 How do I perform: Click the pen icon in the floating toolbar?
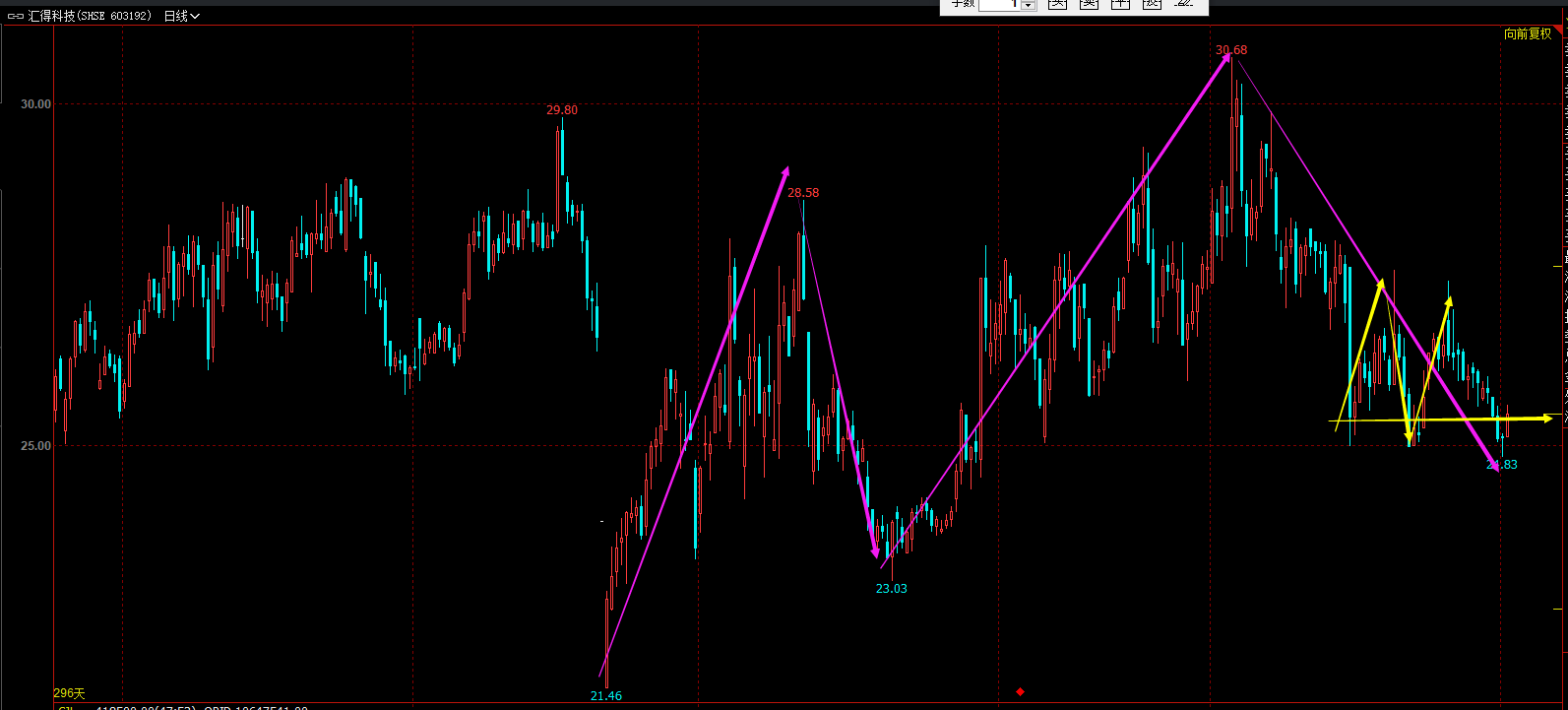pyautogui.click(x=1183, y=4)
